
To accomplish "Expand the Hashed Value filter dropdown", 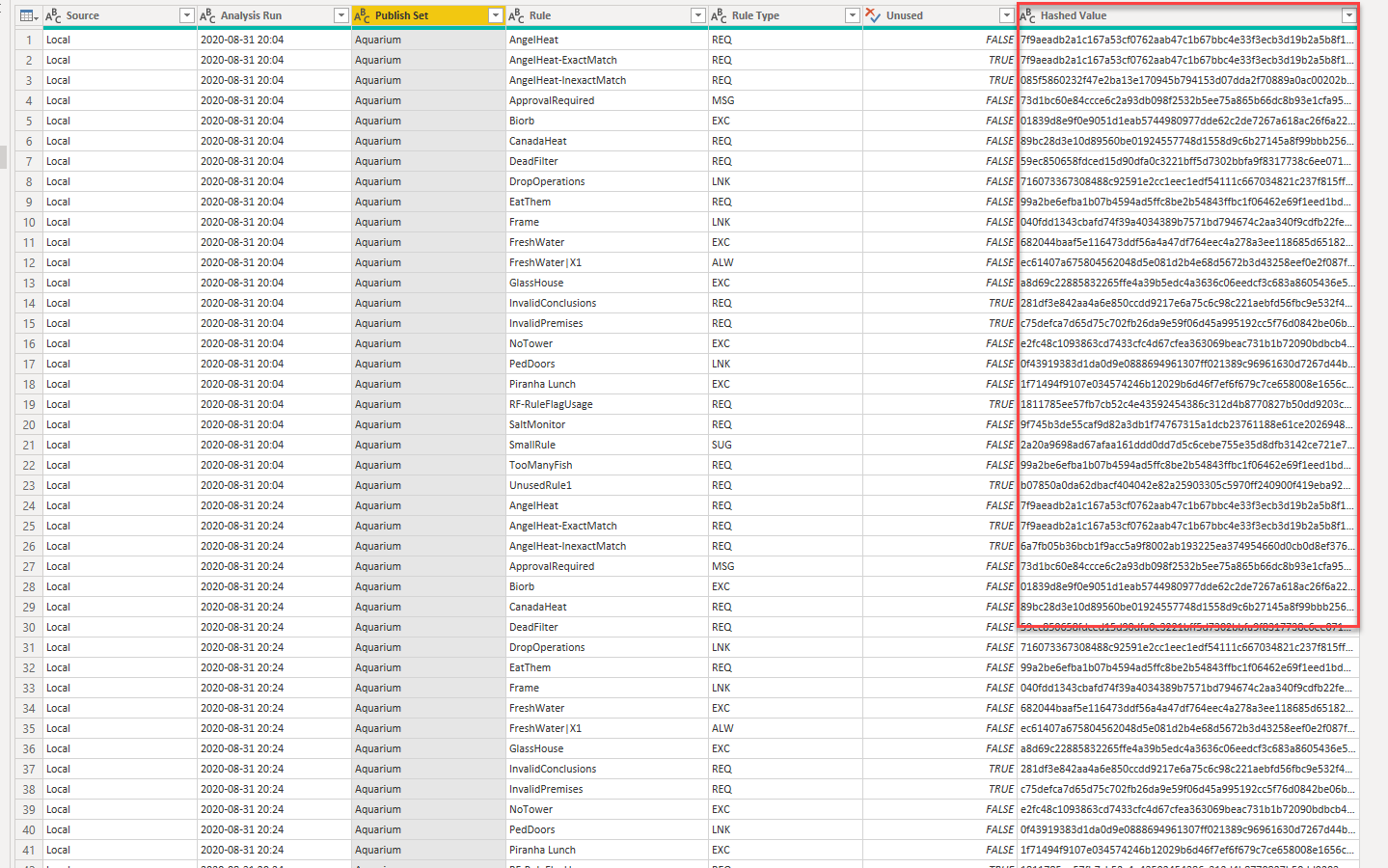I will click(1348, 15).
